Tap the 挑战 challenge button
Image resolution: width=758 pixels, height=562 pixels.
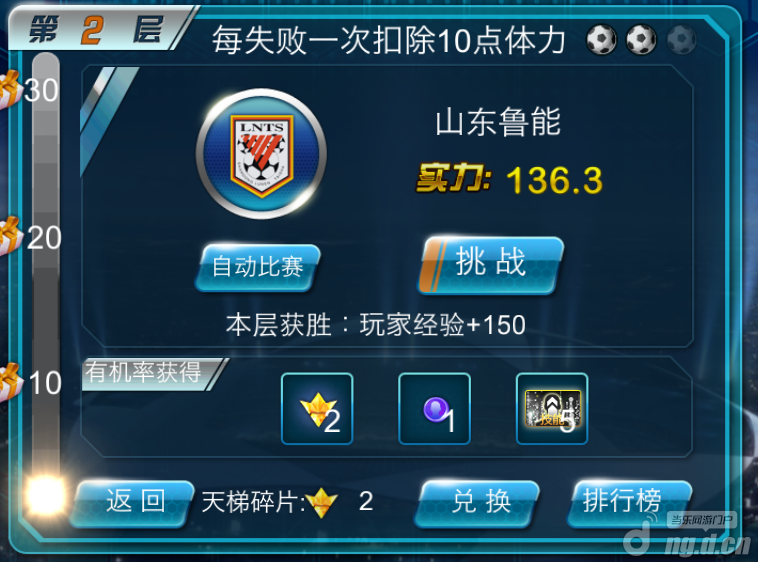click(x=490, y=265)
